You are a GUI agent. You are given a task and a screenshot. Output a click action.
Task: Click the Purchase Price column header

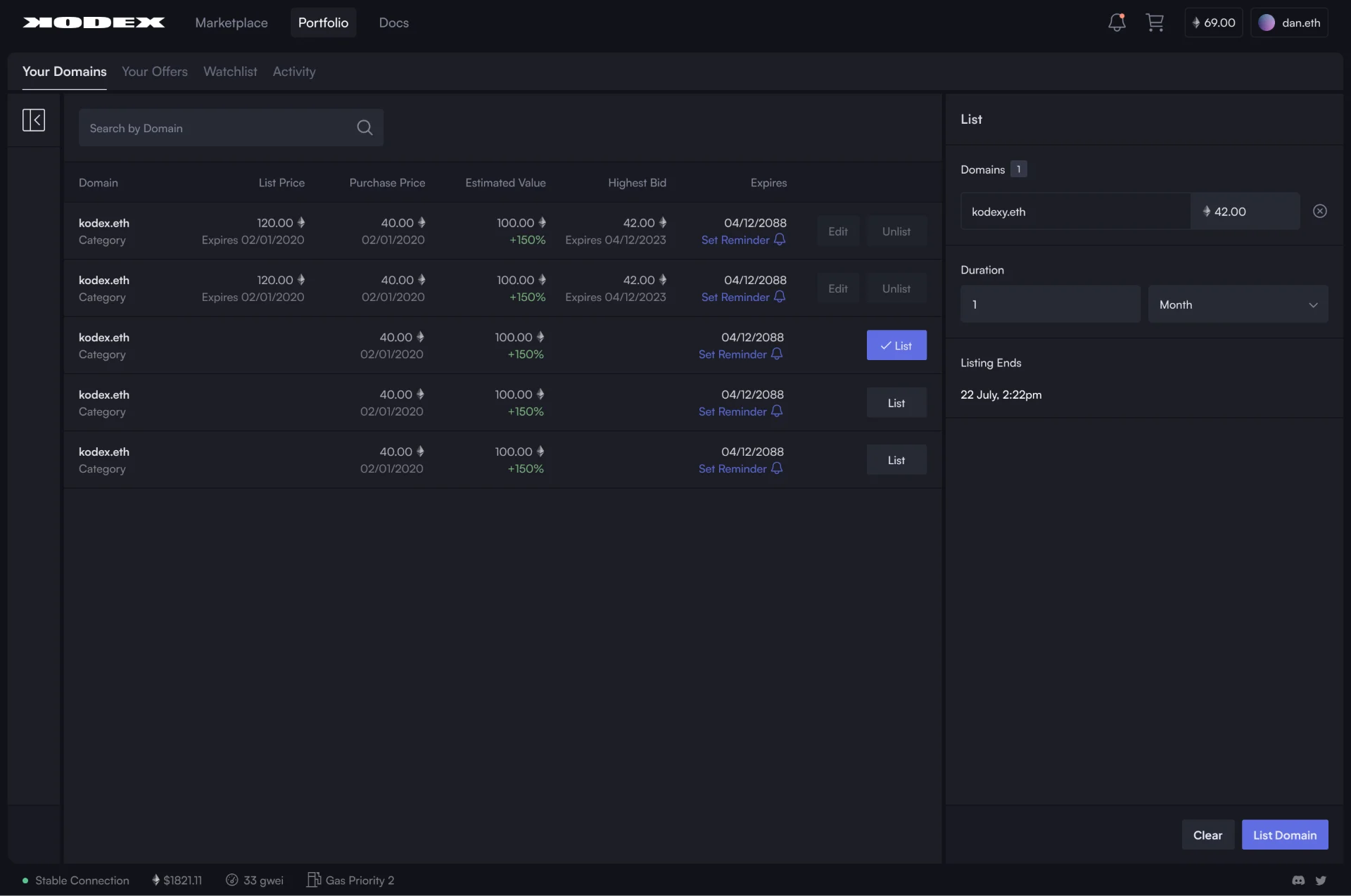coord(387,183)
